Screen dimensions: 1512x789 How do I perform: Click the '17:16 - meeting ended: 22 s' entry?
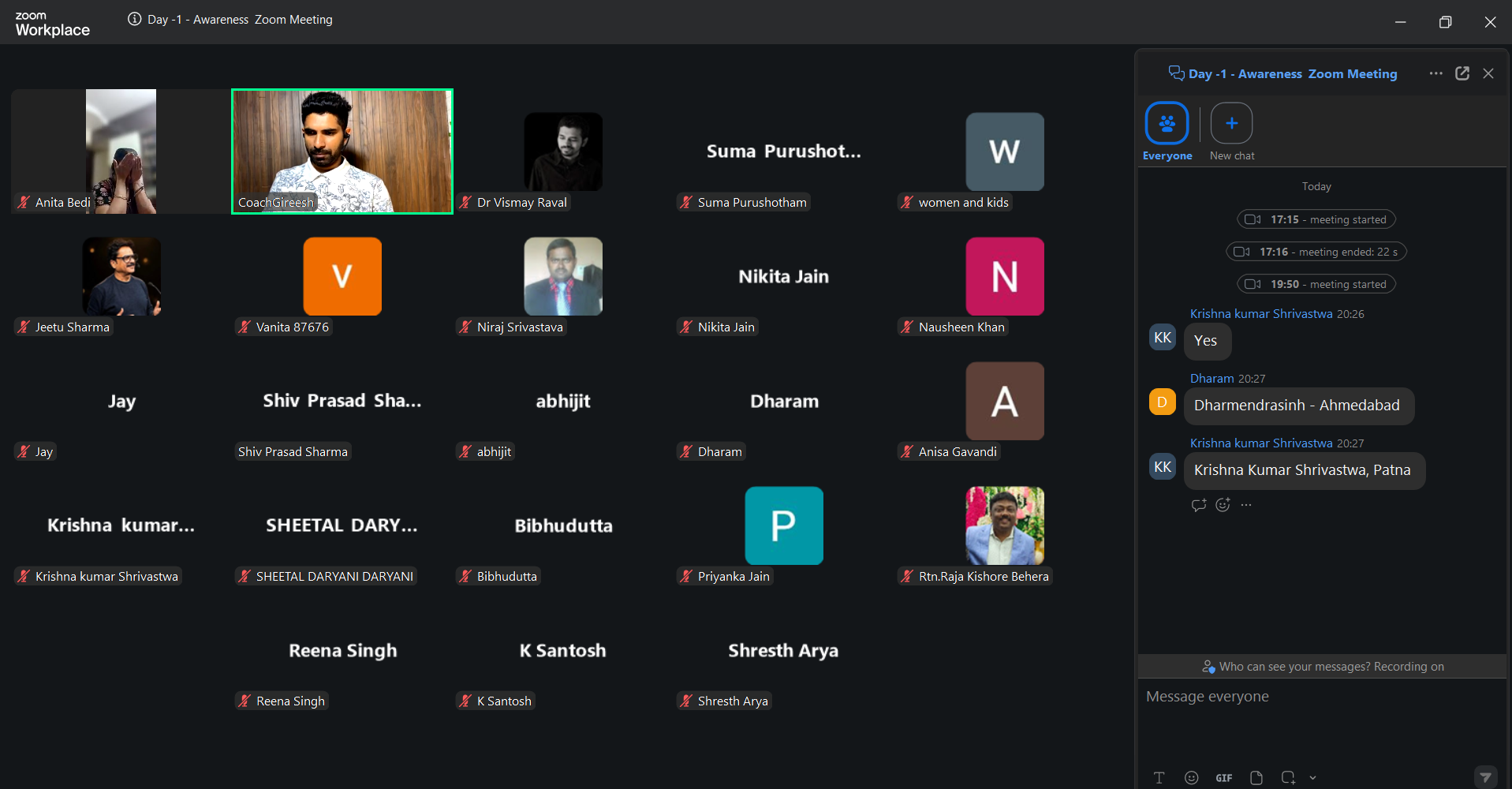click(1316, 252)
